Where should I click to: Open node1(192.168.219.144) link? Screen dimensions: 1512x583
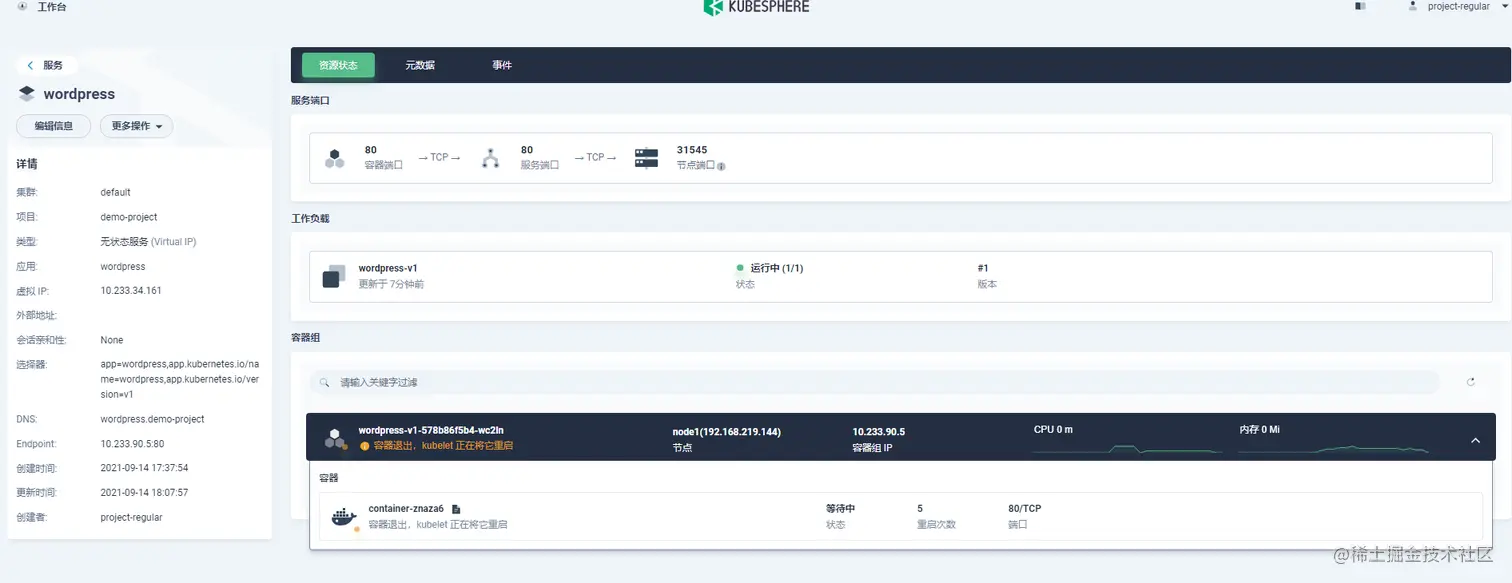click(727, 432)
